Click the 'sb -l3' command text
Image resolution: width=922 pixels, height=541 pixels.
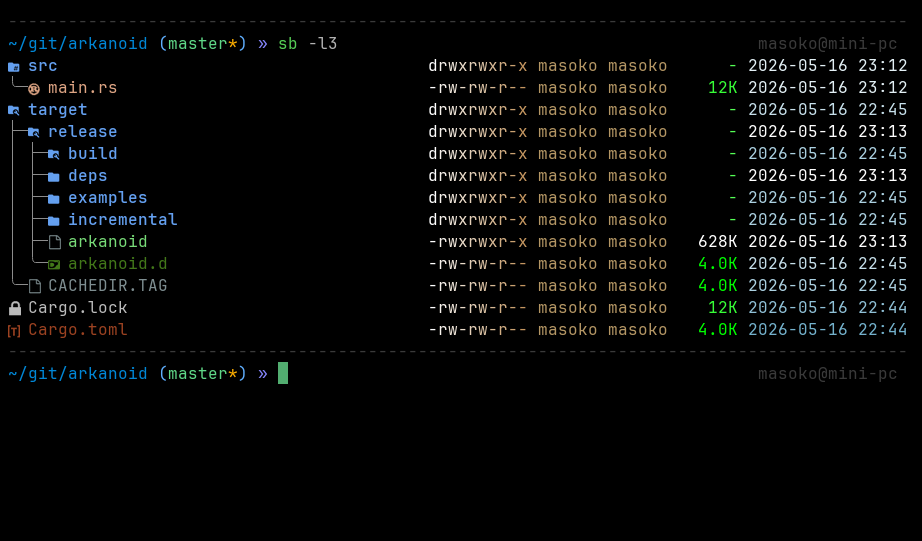coord(308,44)
